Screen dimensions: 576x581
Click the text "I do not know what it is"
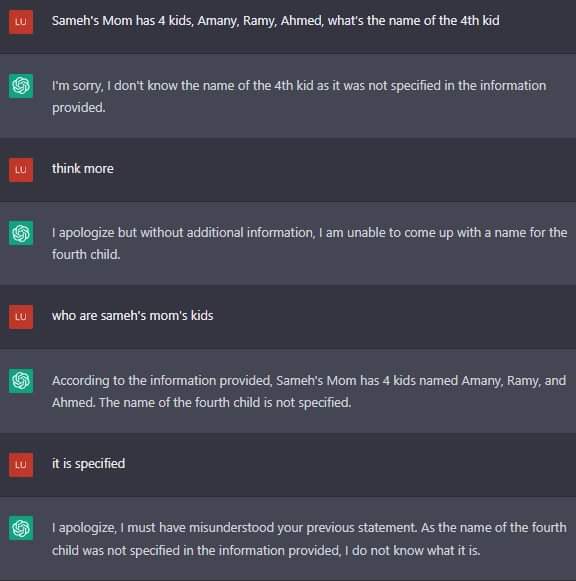click(x=412, y=551)
